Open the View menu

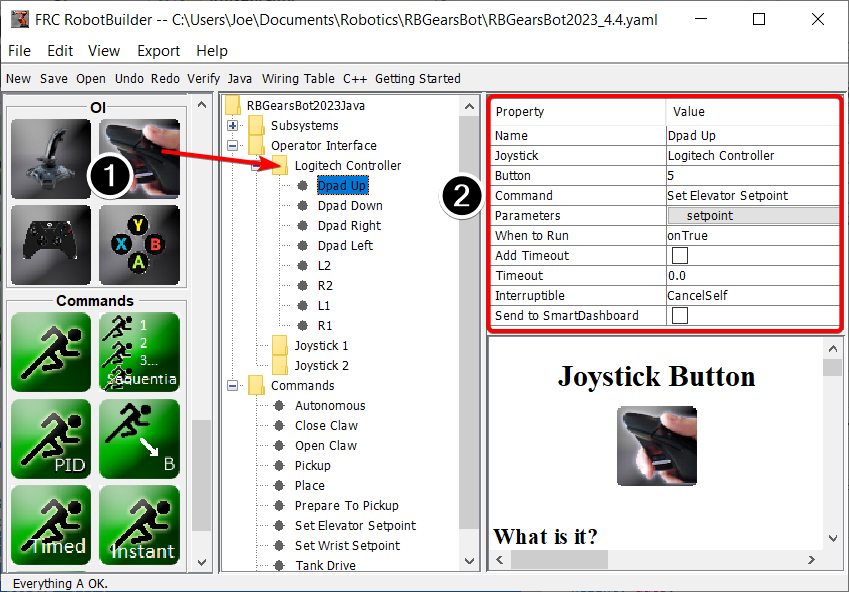104,51
